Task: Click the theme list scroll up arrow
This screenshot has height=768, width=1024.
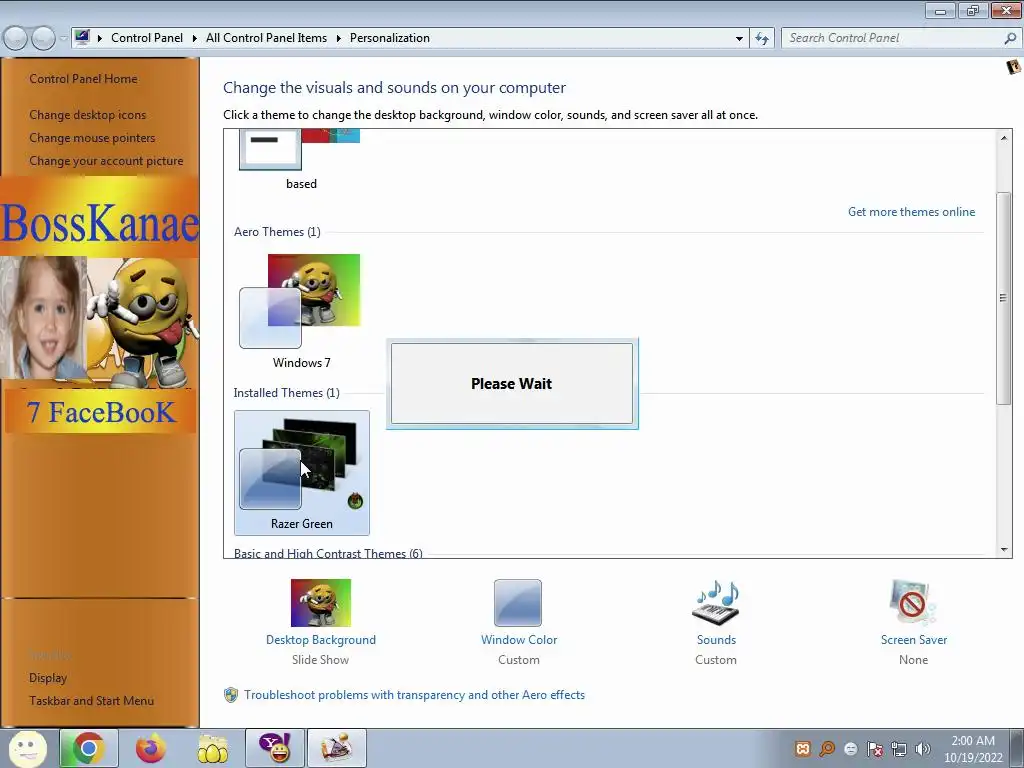Action: [x=1004, y=138]
